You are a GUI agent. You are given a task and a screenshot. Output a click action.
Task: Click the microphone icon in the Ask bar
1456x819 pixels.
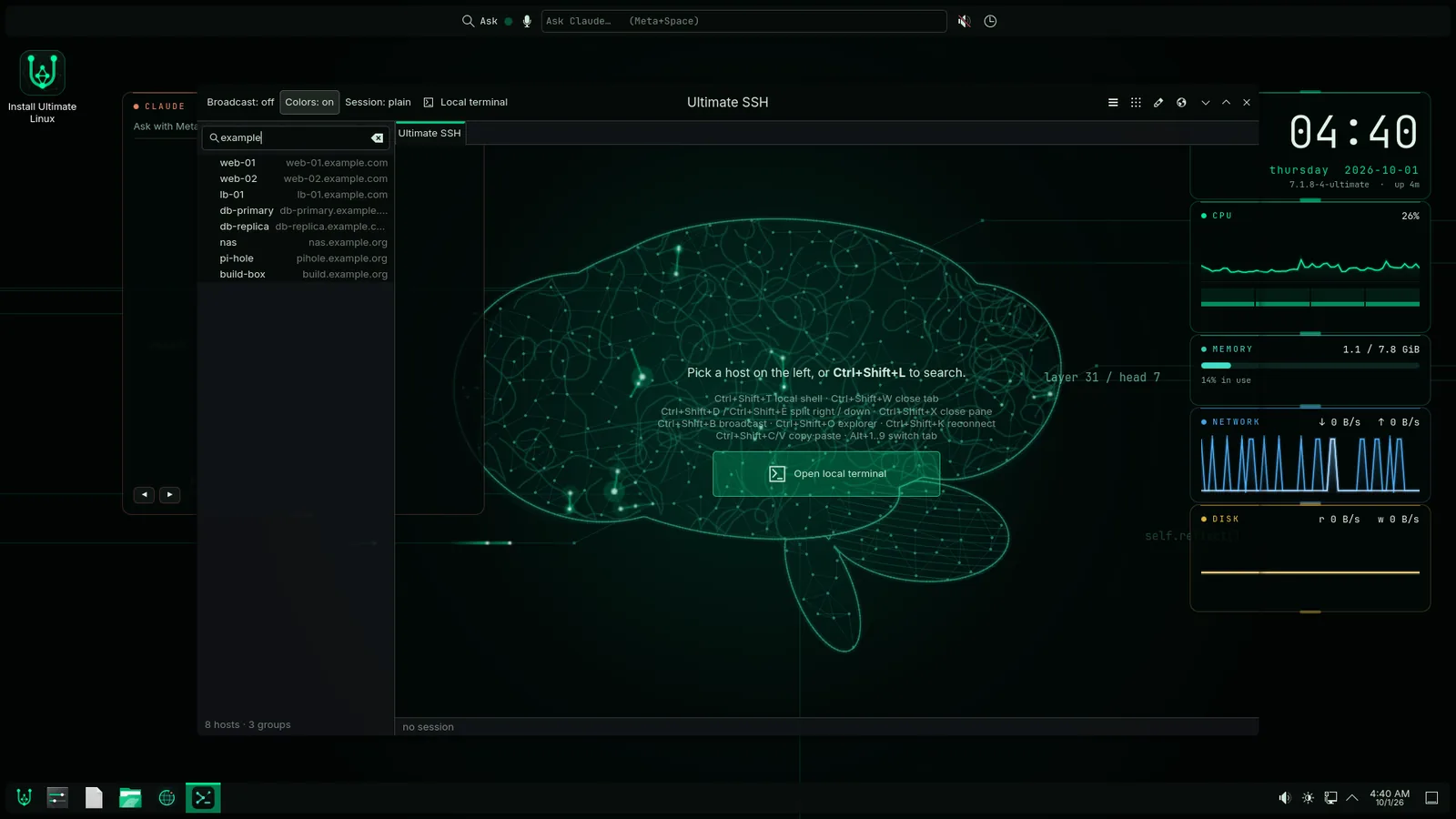click(527, 21)
